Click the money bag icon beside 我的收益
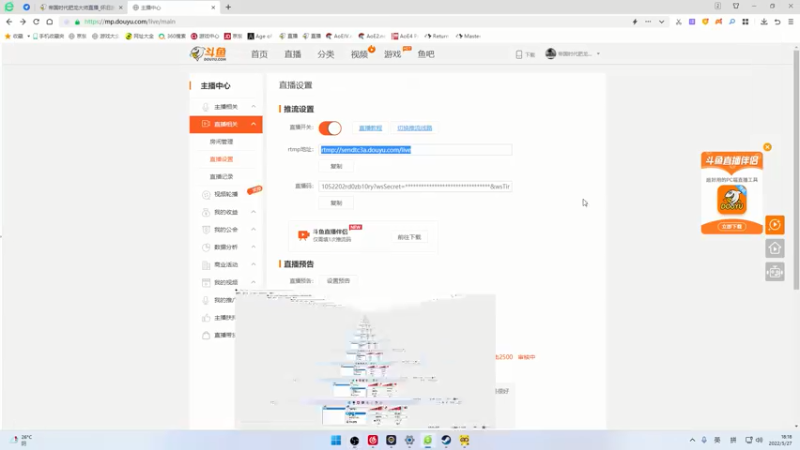 206,212
